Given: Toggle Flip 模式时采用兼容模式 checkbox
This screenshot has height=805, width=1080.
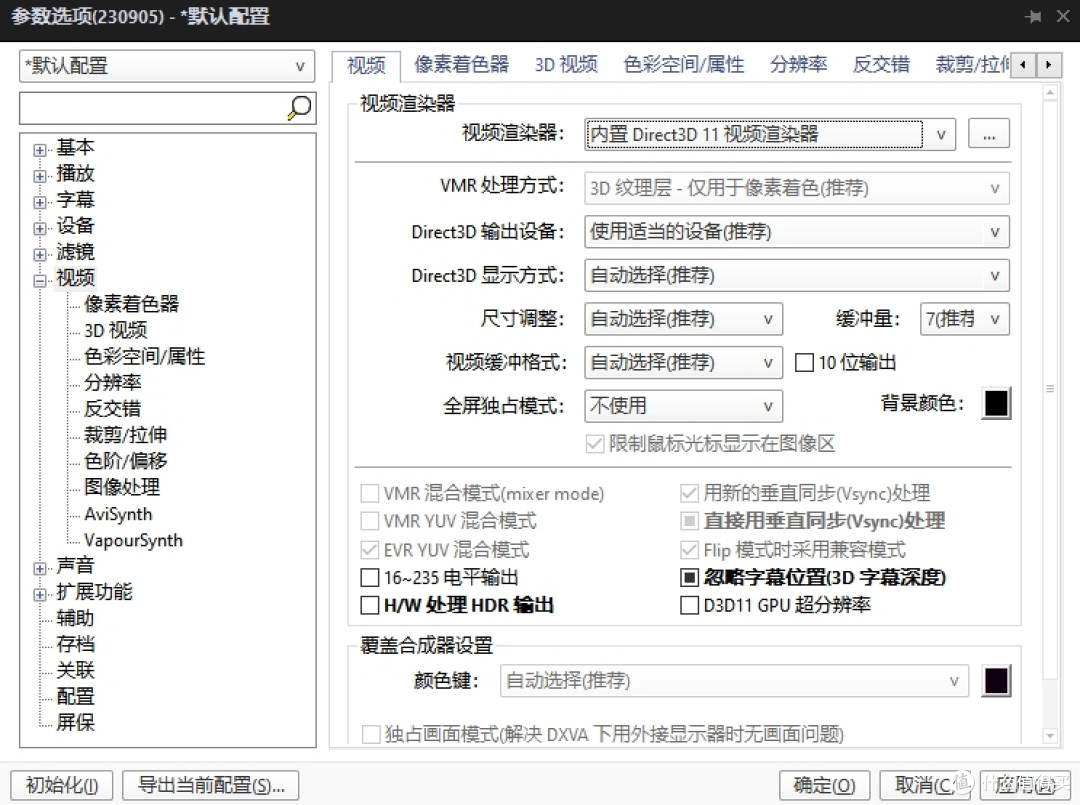Looking at the screenshot, I should 689,550.
